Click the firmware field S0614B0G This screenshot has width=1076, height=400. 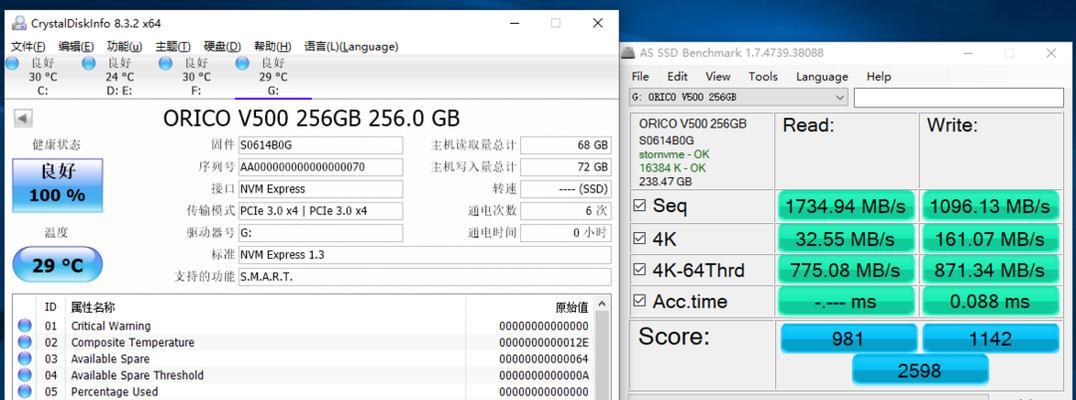point(320,145)
